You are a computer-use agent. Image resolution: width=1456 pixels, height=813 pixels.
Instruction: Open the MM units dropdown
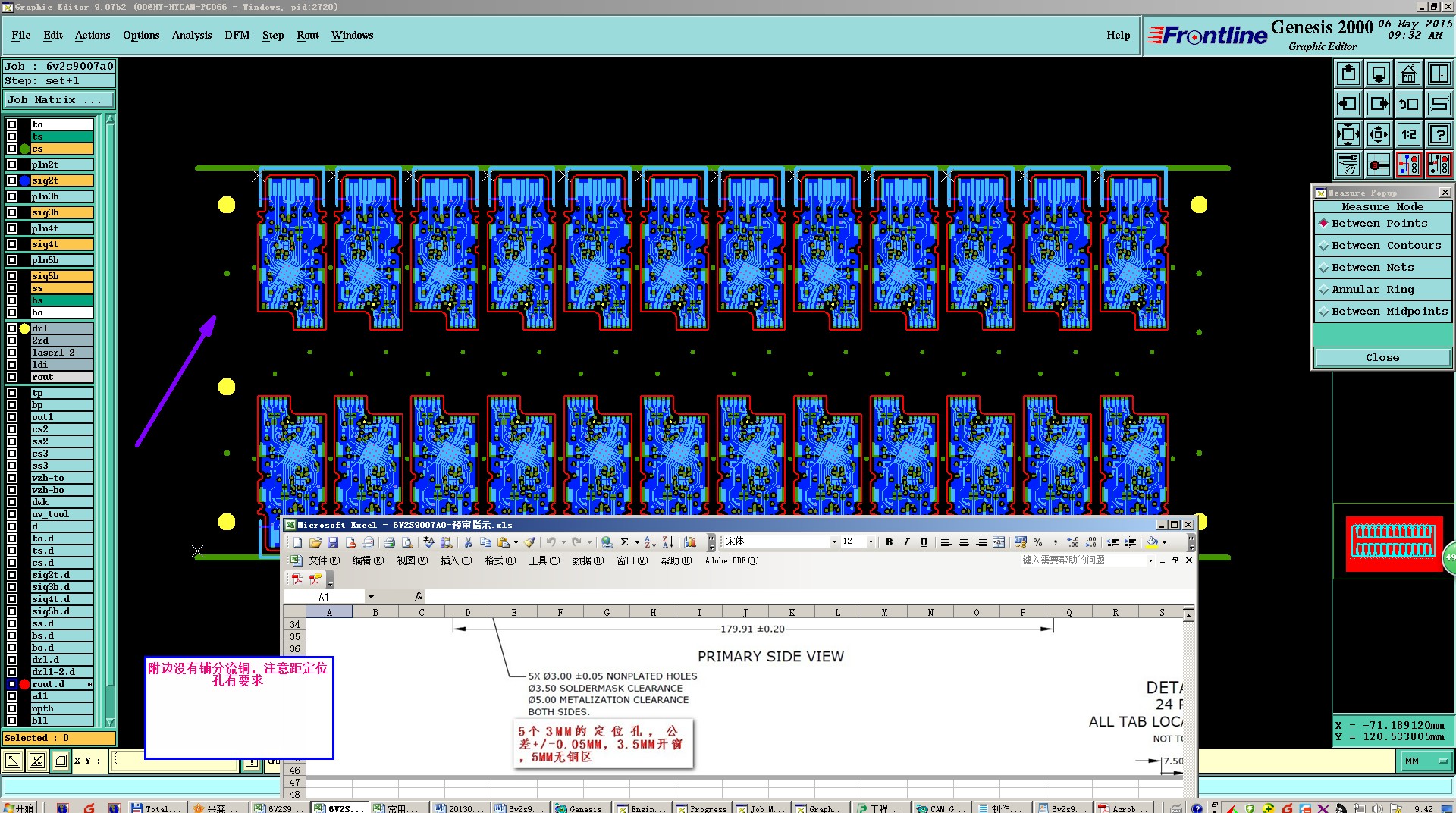(x=1425, y=761)
